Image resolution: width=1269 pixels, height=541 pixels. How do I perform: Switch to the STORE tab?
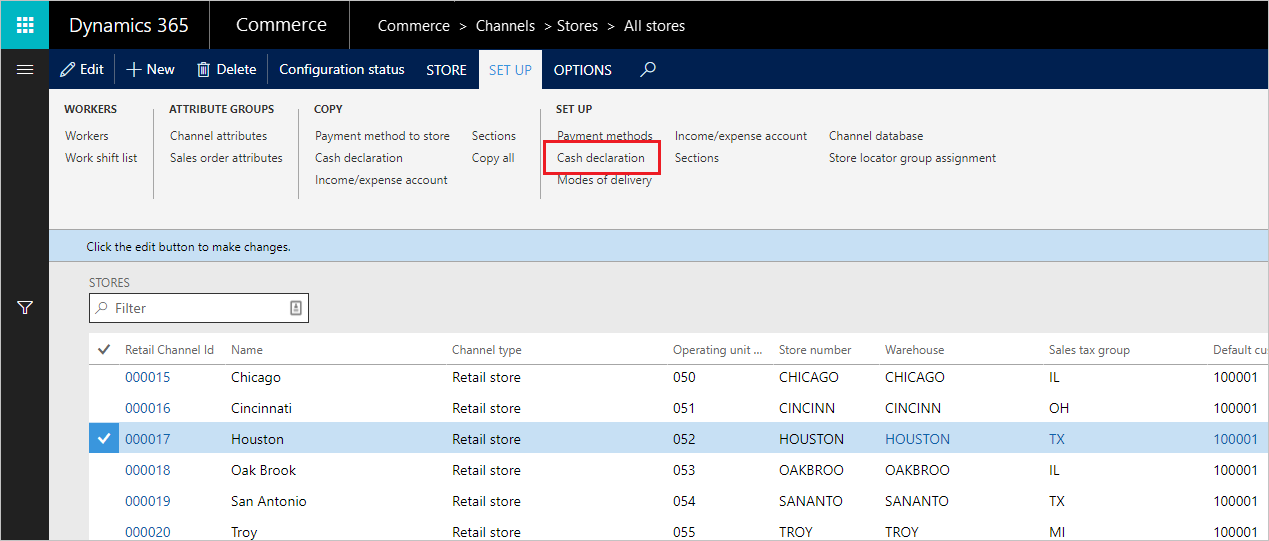tap(446, 70)
